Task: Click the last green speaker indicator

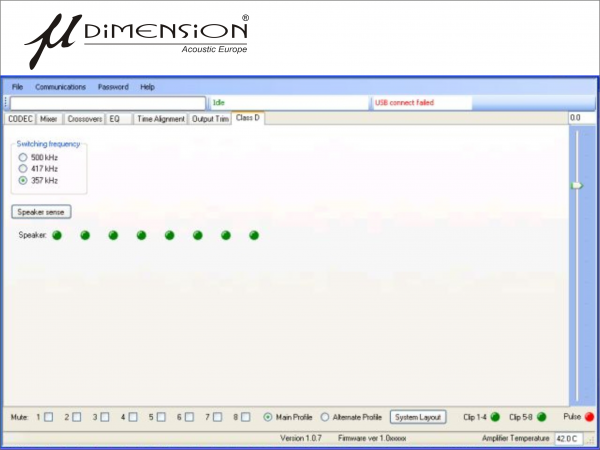Action: click(254, 235)
